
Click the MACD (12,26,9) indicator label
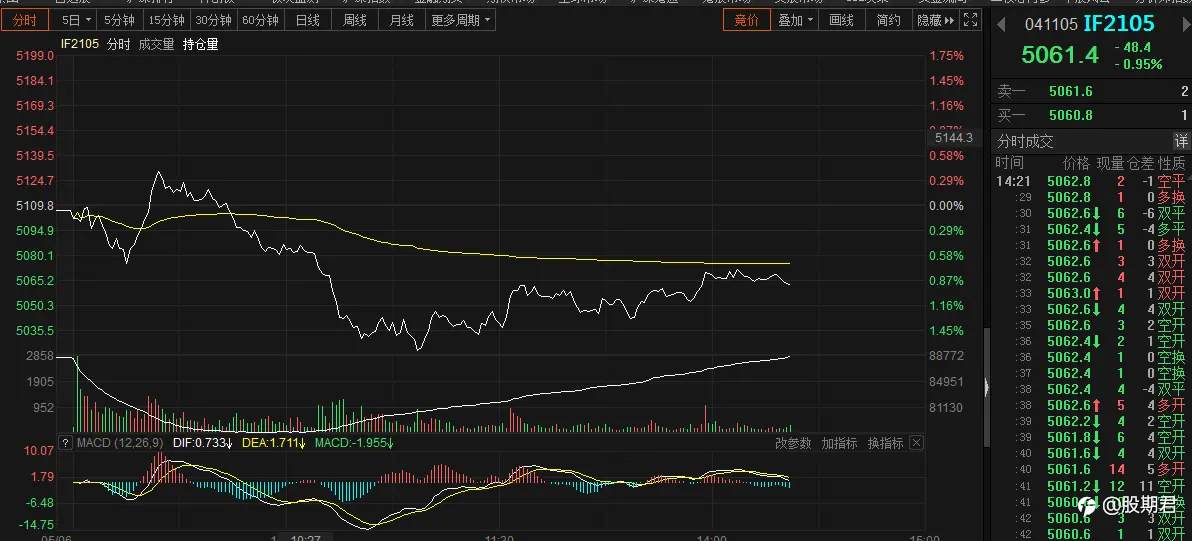tap(120, 443)
